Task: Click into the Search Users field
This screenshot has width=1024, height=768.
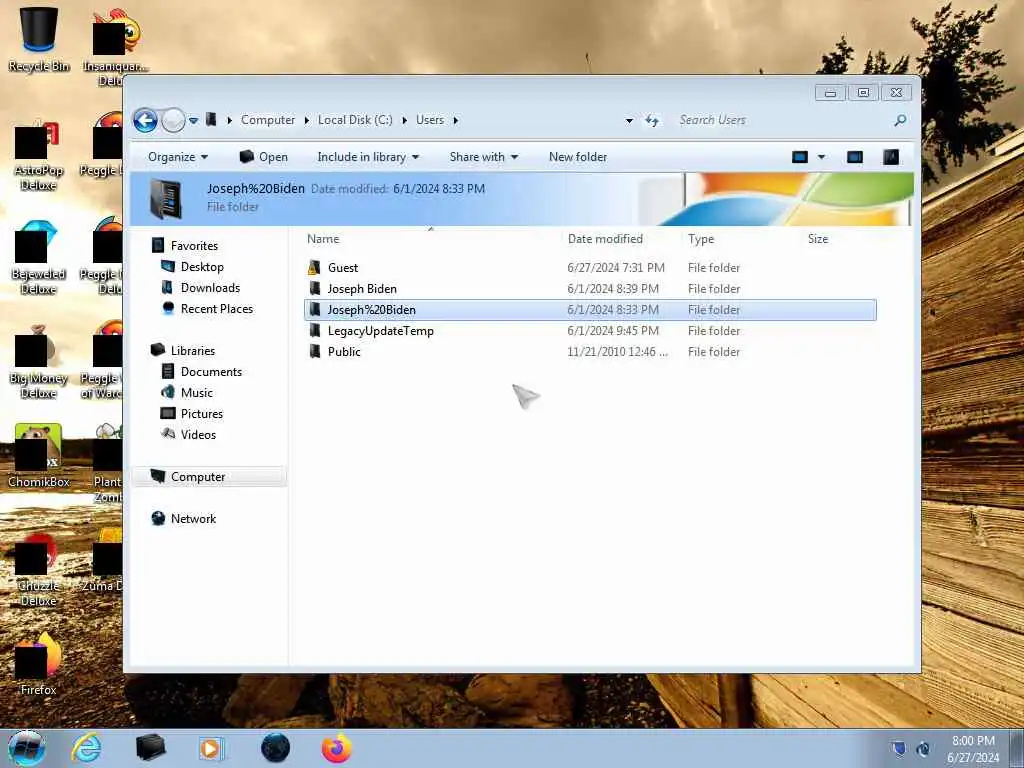Action: pos(780,120)
